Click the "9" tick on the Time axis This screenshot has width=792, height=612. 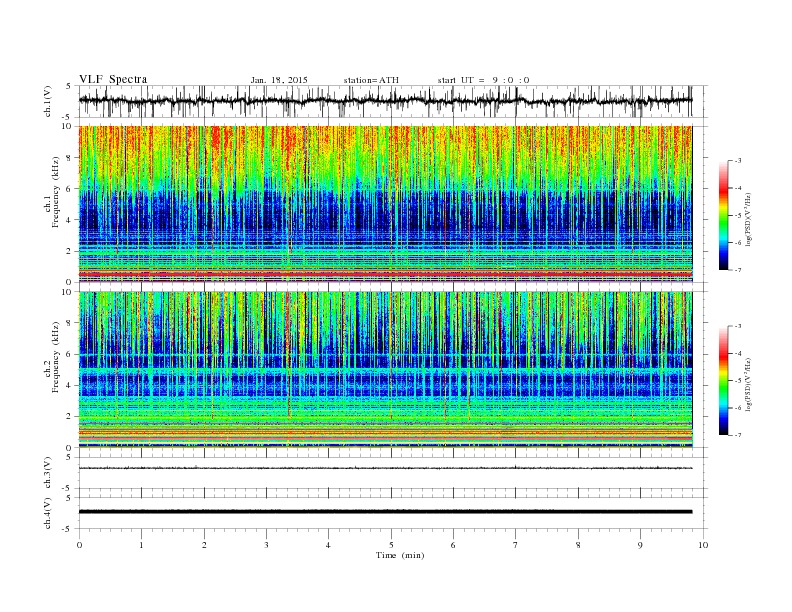coord(640,545)
